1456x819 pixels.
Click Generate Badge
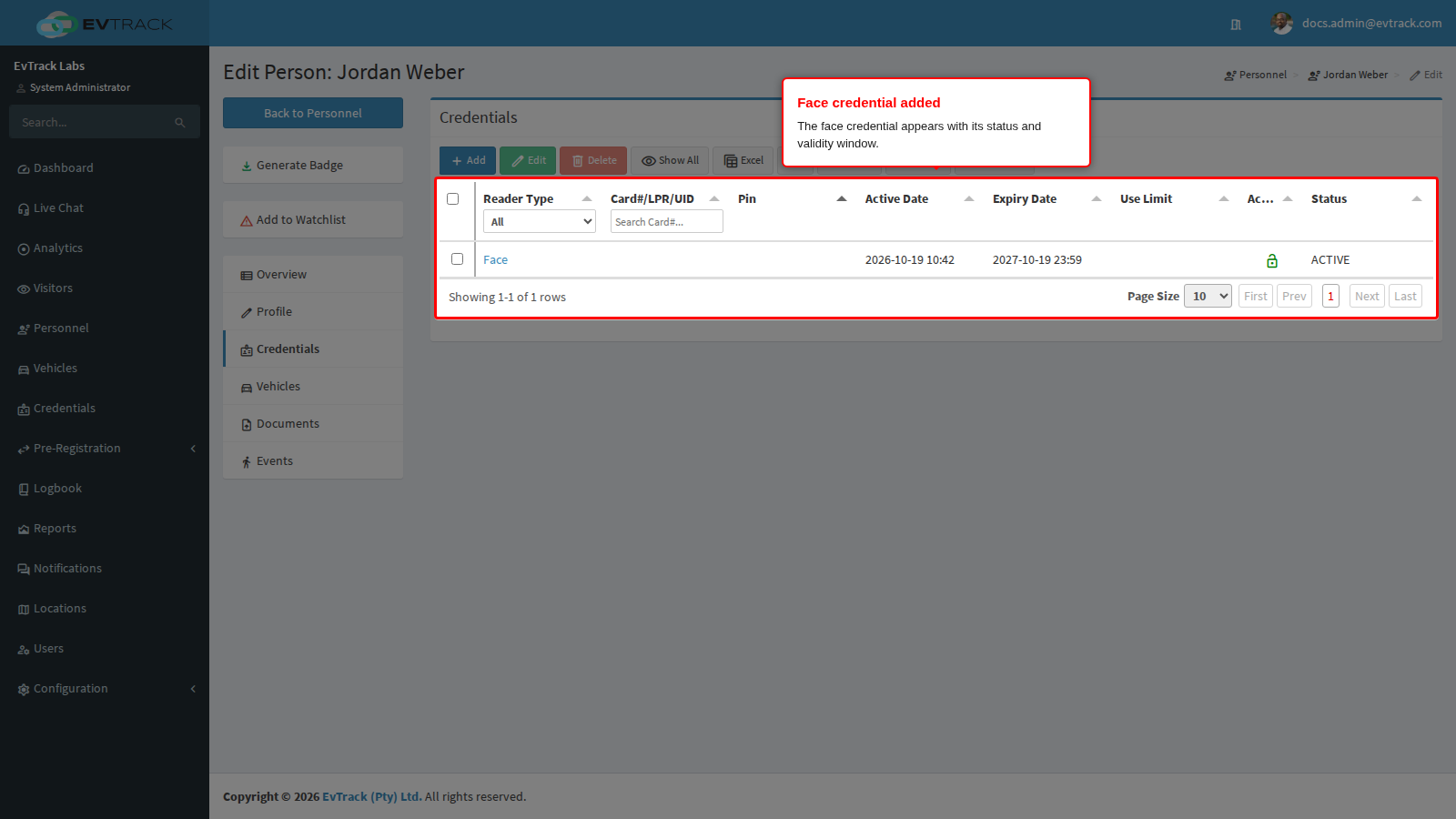[x=313, y=165]
